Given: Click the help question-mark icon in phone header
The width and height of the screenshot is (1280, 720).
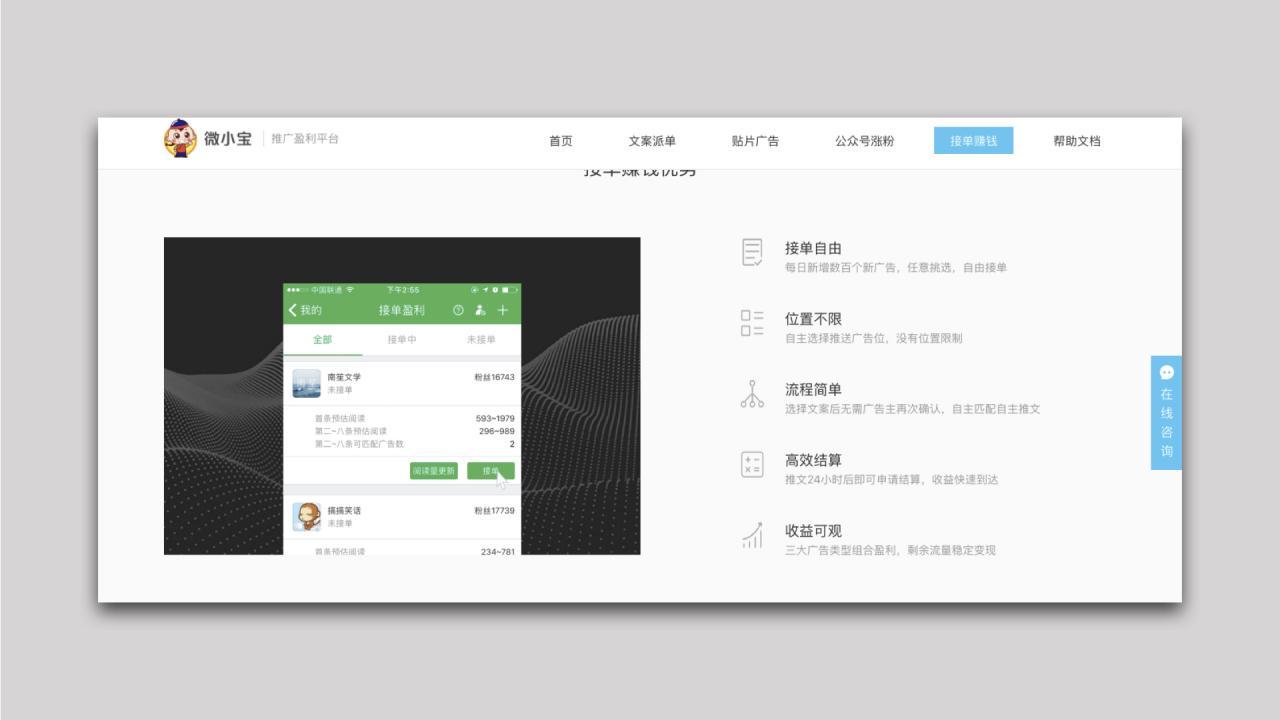Looking at the screenshot, I should point(458,310).
